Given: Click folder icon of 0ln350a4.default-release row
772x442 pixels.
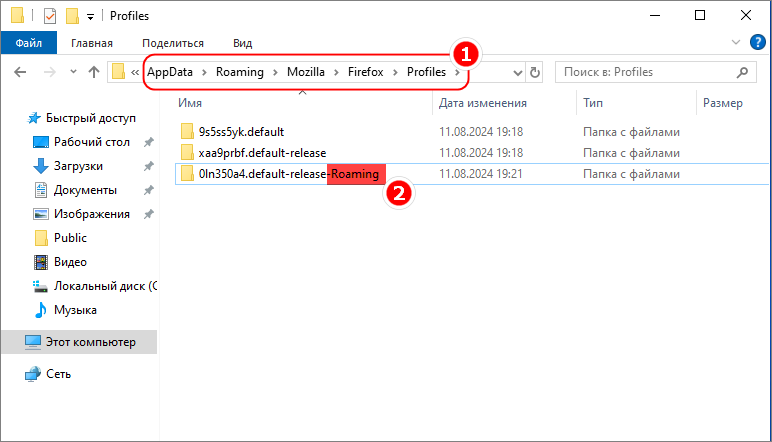Looking at the screenshot, I should point(187,174).
